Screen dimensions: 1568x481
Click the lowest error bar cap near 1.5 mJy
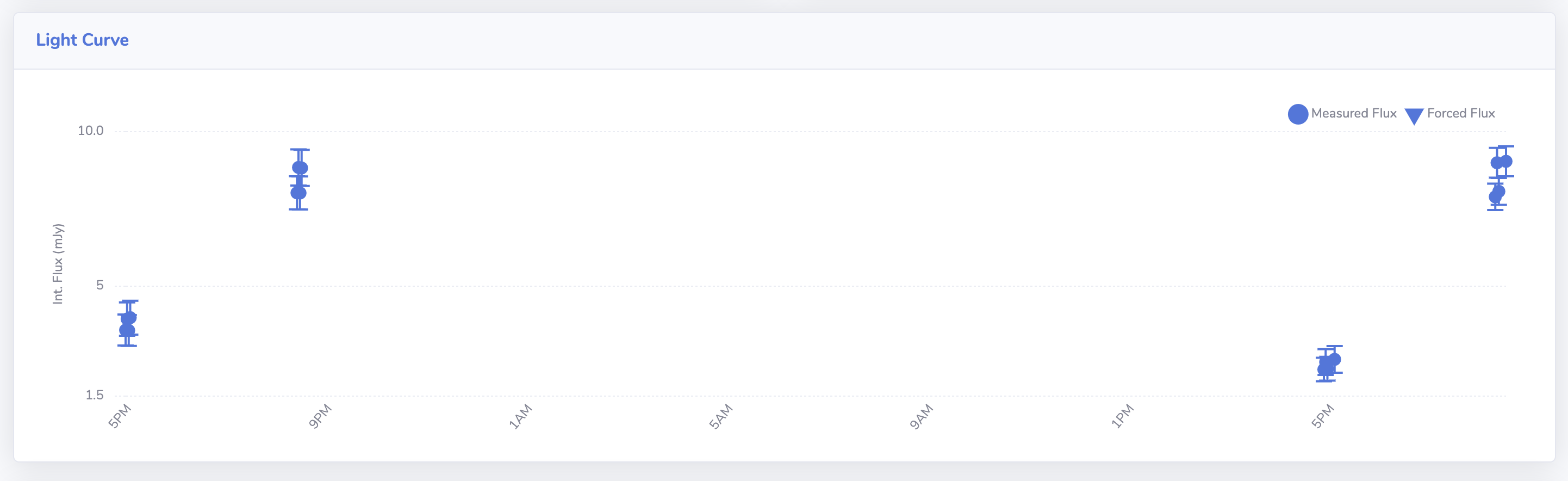[1325, 381]
